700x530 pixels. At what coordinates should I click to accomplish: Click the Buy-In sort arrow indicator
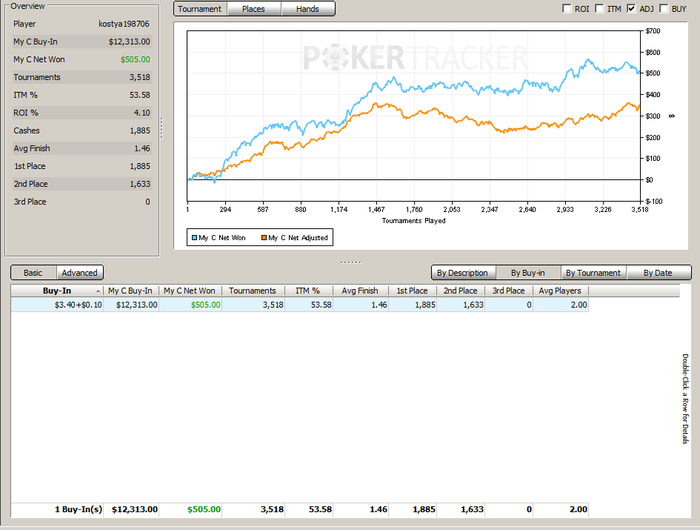[x=98, y=291]
